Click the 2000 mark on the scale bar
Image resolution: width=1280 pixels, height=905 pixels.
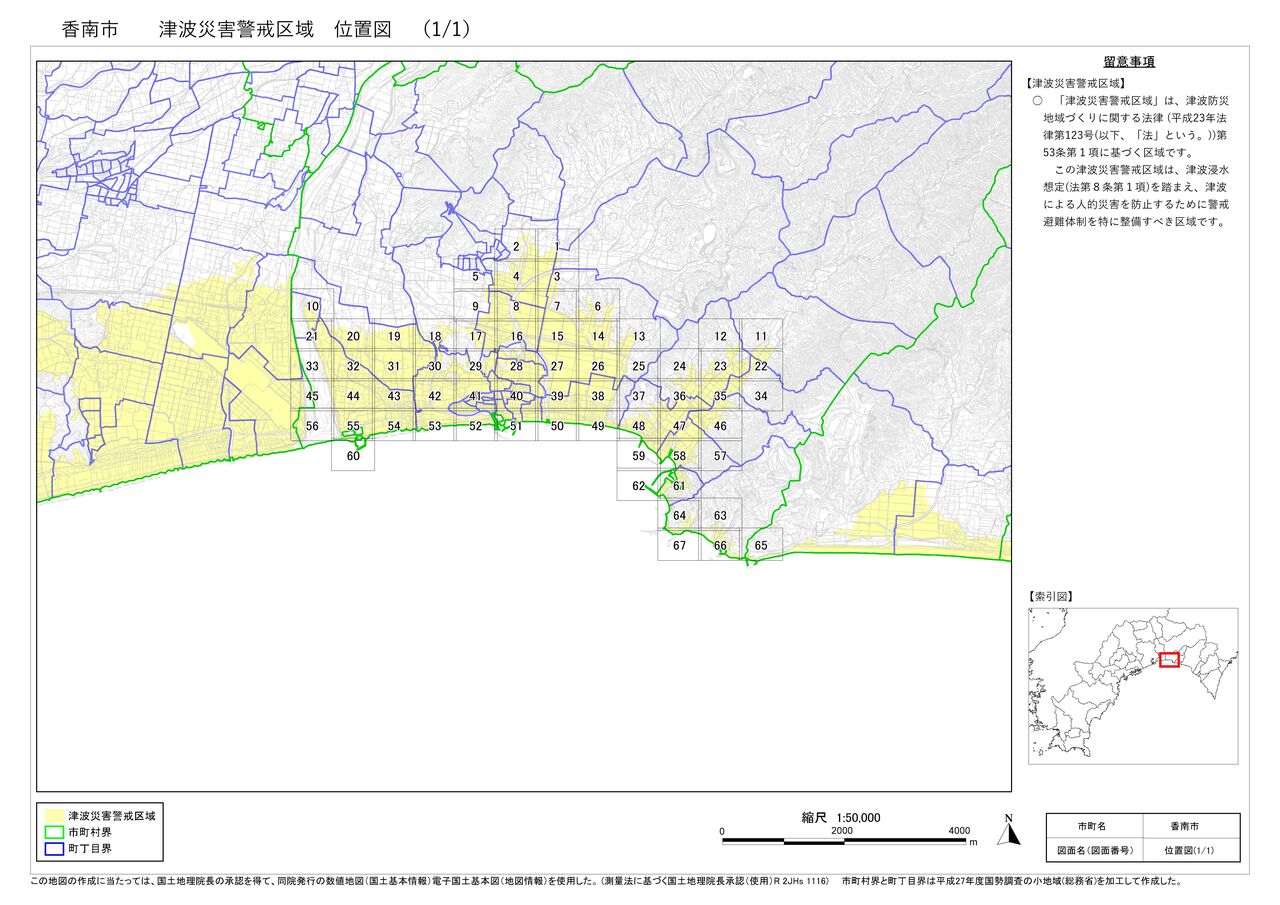point(842,831)
